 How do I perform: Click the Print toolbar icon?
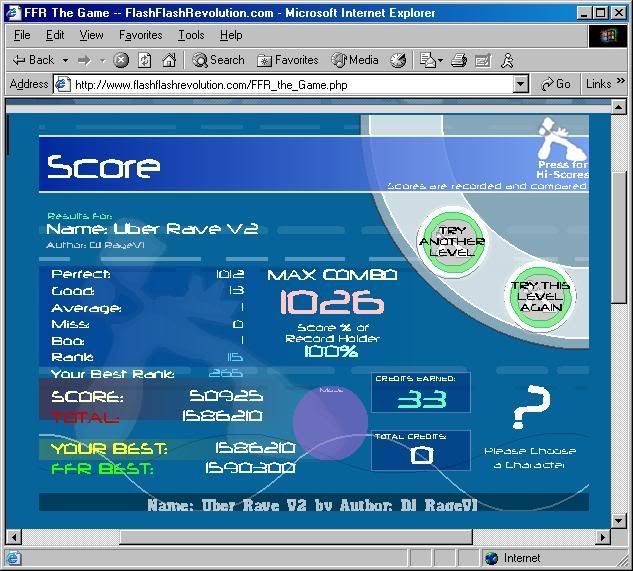tap(459, 60)
